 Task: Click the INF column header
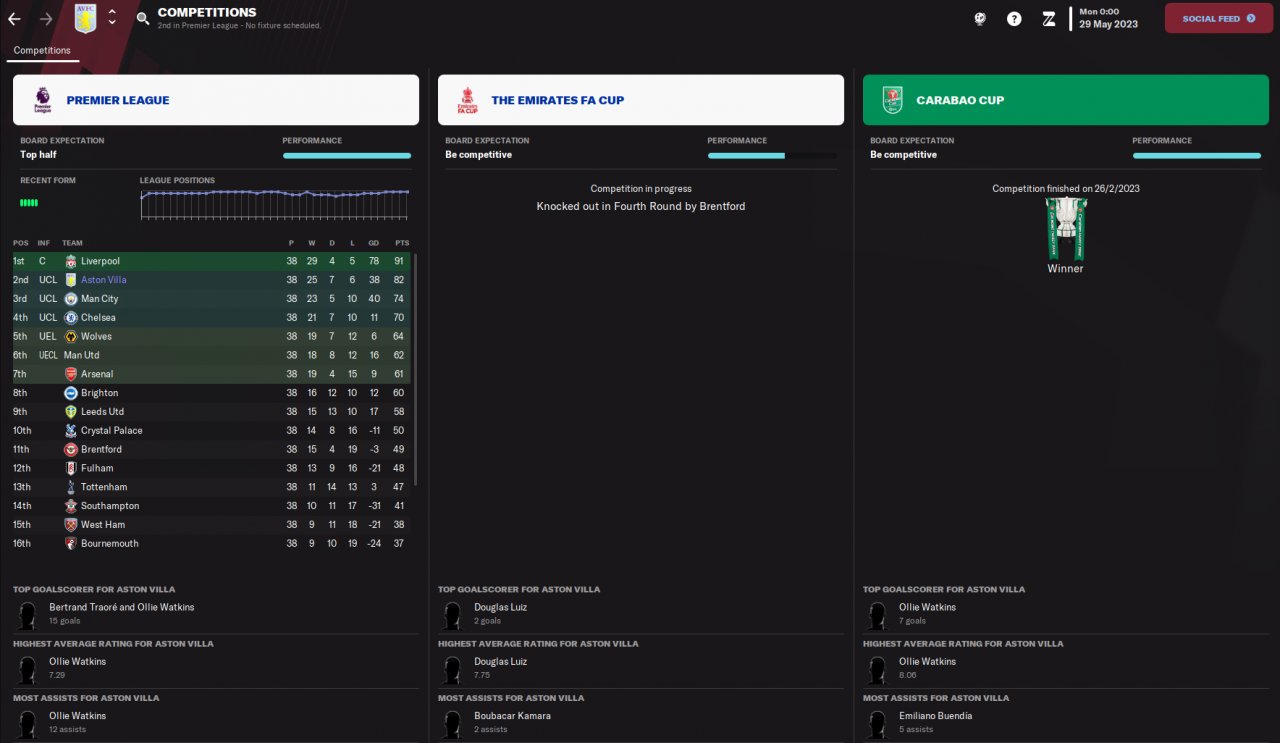click(44, 243)
